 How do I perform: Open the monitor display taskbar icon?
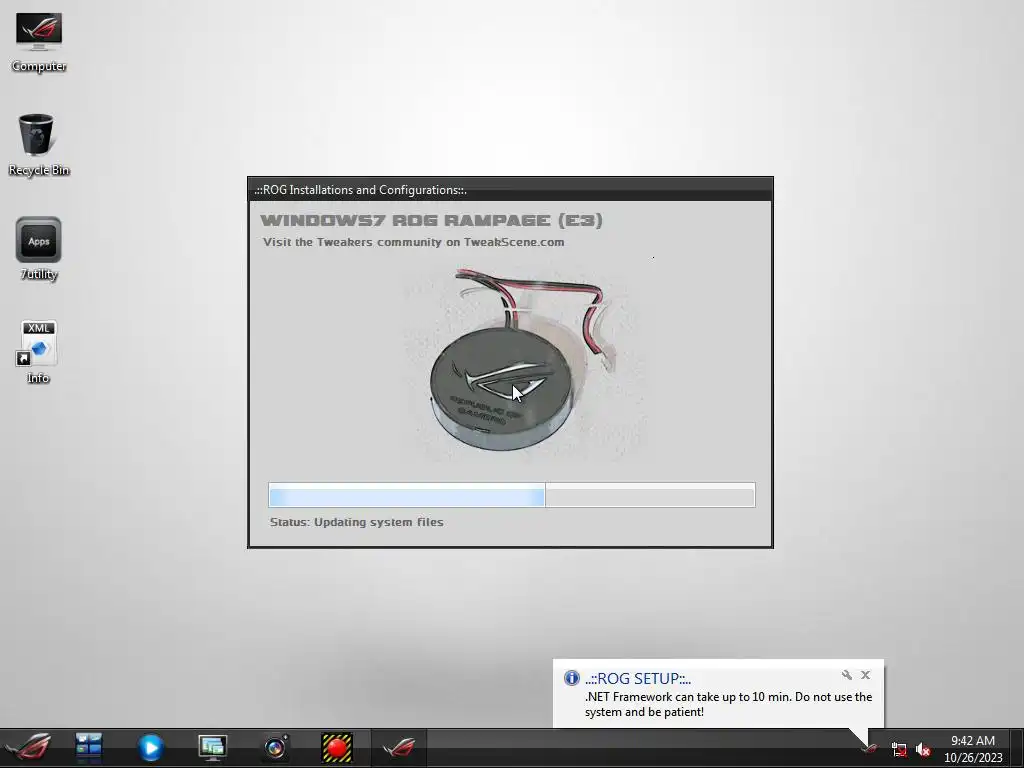(x=212, y=748)
